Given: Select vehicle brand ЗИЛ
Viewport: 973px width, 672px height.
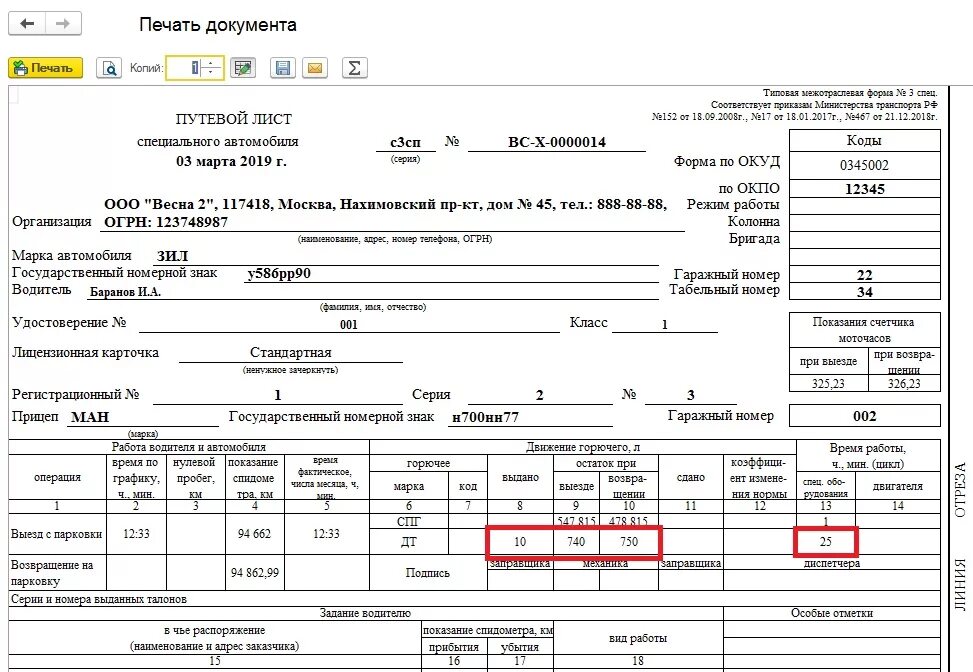Looking at the screenshot, I should (x=172, y=256).
